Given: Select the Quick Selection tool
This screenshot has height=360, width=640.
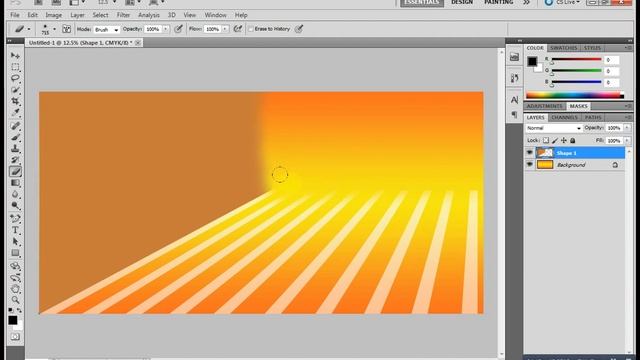Looking at the screenshot, I should [x=16, y=89].
